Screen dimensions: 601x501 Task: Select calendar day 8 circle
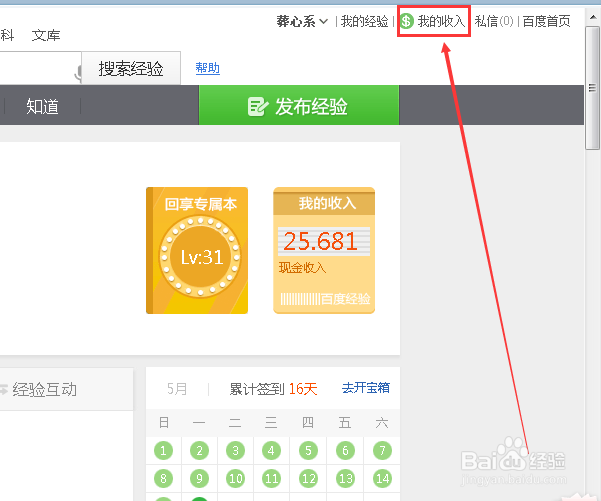163,478
